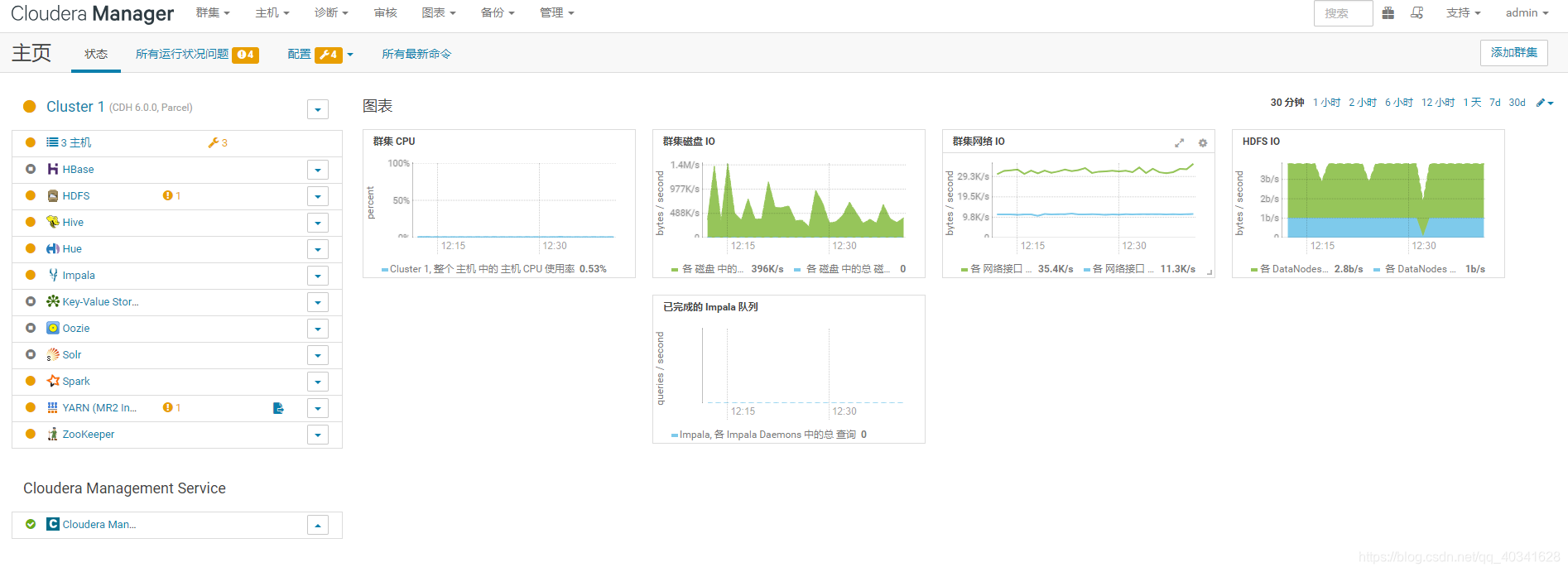The width and height of the screenshot is (1568, 572).
Task: Open the parcels gift box icon
Action: click(1388, 12)
